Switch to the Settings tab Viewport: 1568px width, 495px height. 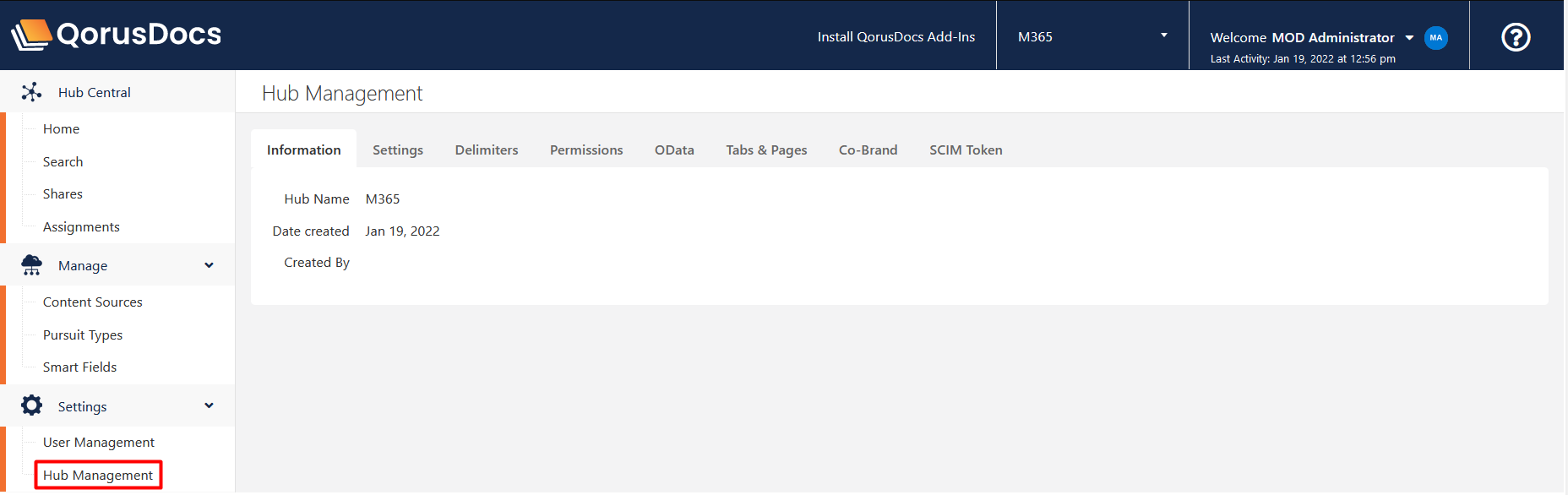click(x=398, y=150)
